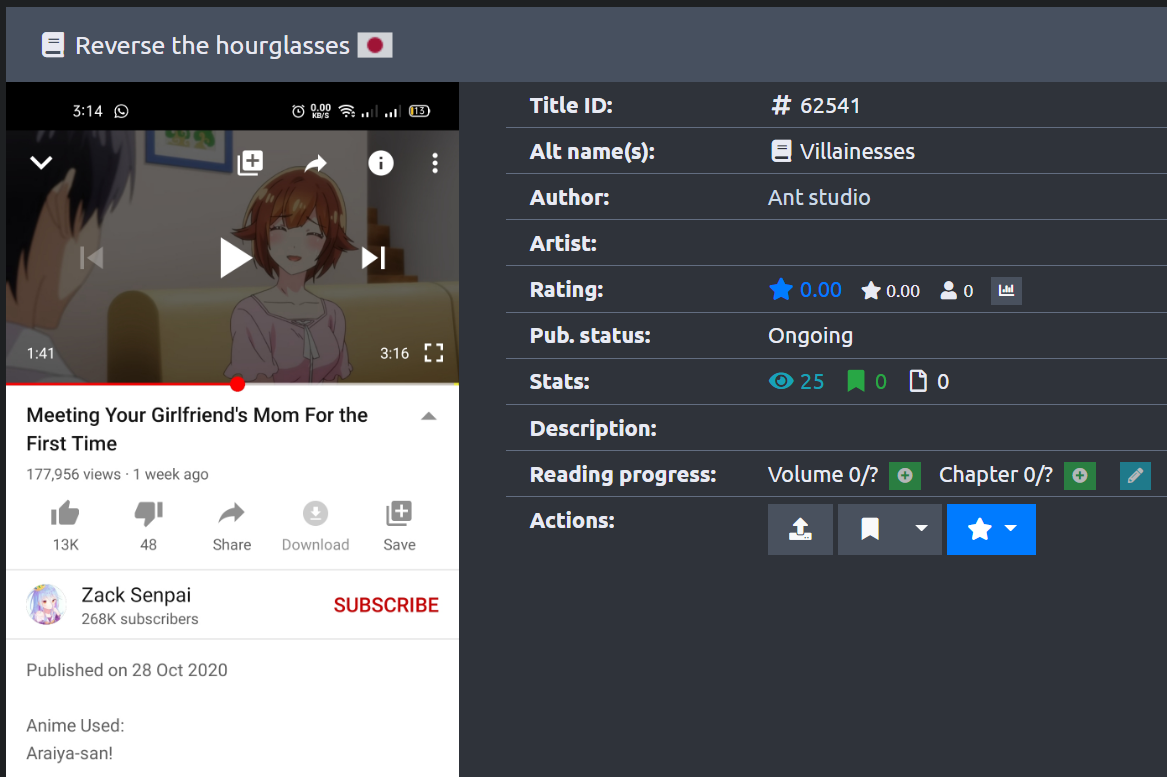Screen dimensions: 1167x777
Task: Edit reading progress with pencil icon
Action: pyautogui.click(x=1135, y=476)
